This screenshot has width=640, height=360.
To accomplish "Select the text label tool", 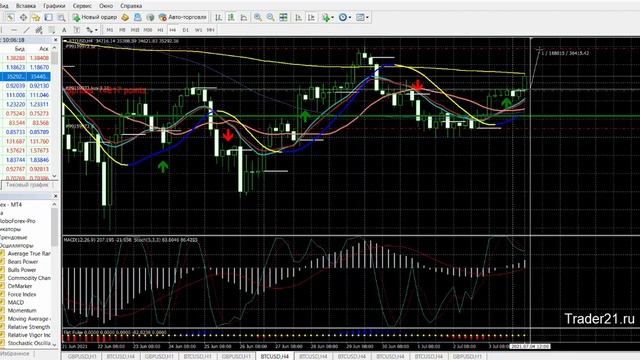I will click(x=77, y=30).
